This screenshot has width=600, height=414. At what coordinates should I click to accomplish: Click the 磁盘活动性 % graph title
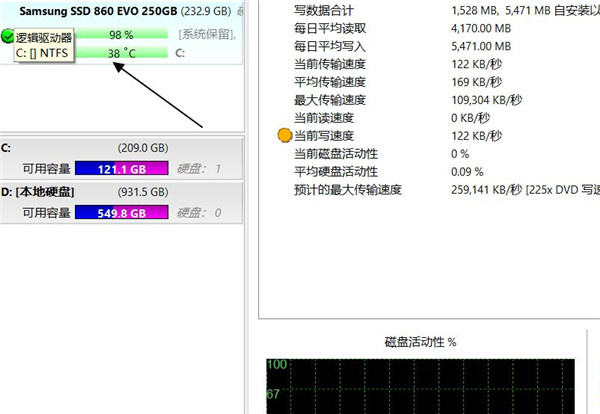420,342
